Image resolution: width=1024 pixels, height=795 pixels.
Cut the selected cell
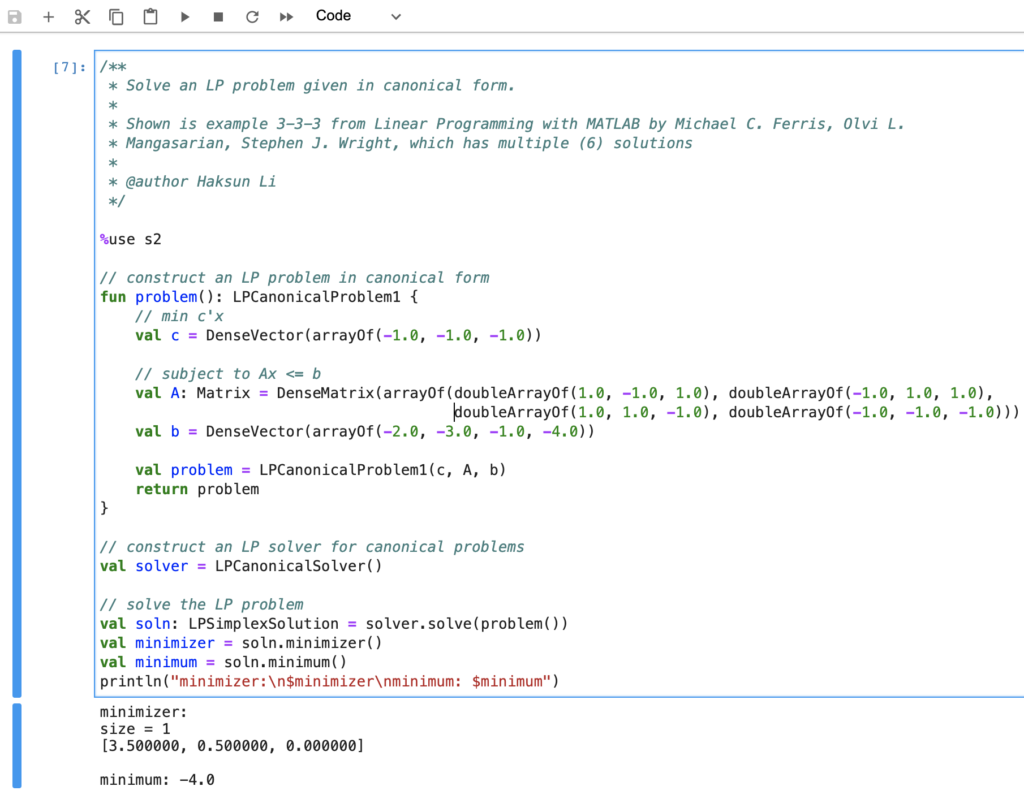coord(82,16)
